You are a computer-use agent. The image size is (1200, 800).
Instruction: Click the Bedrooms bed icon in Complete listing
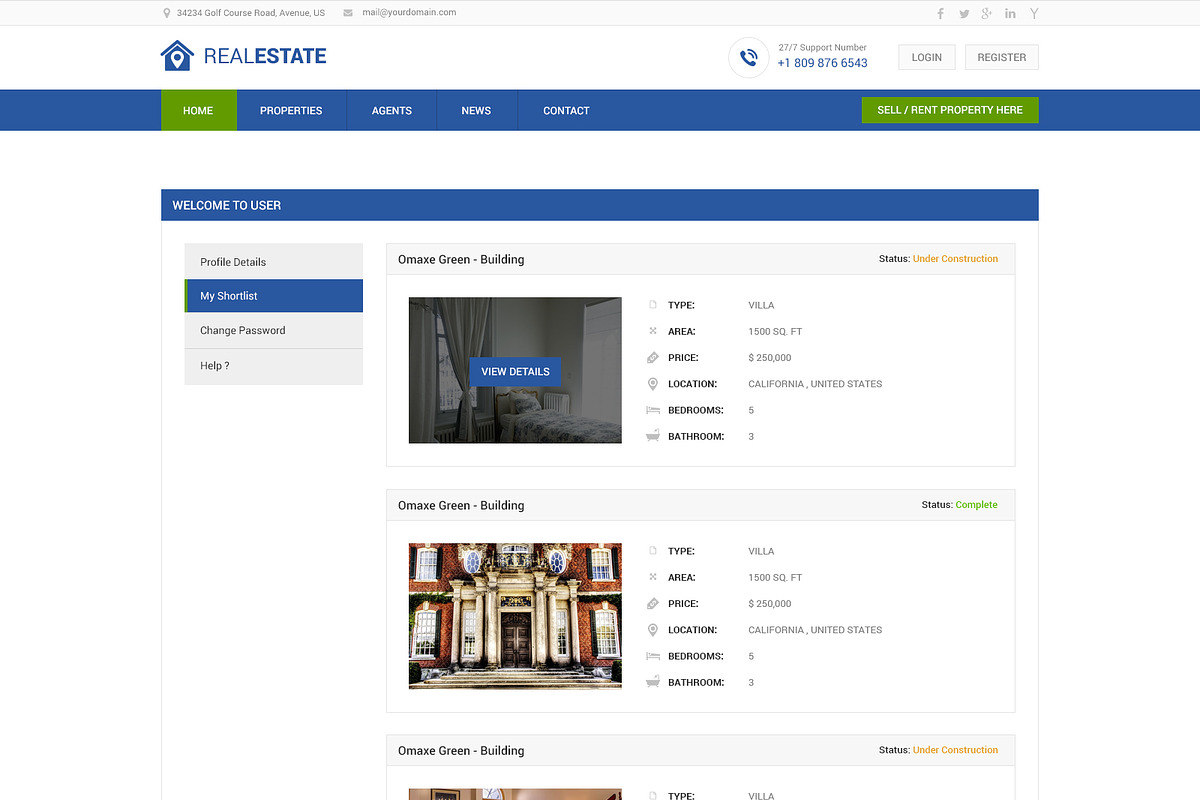653,656
